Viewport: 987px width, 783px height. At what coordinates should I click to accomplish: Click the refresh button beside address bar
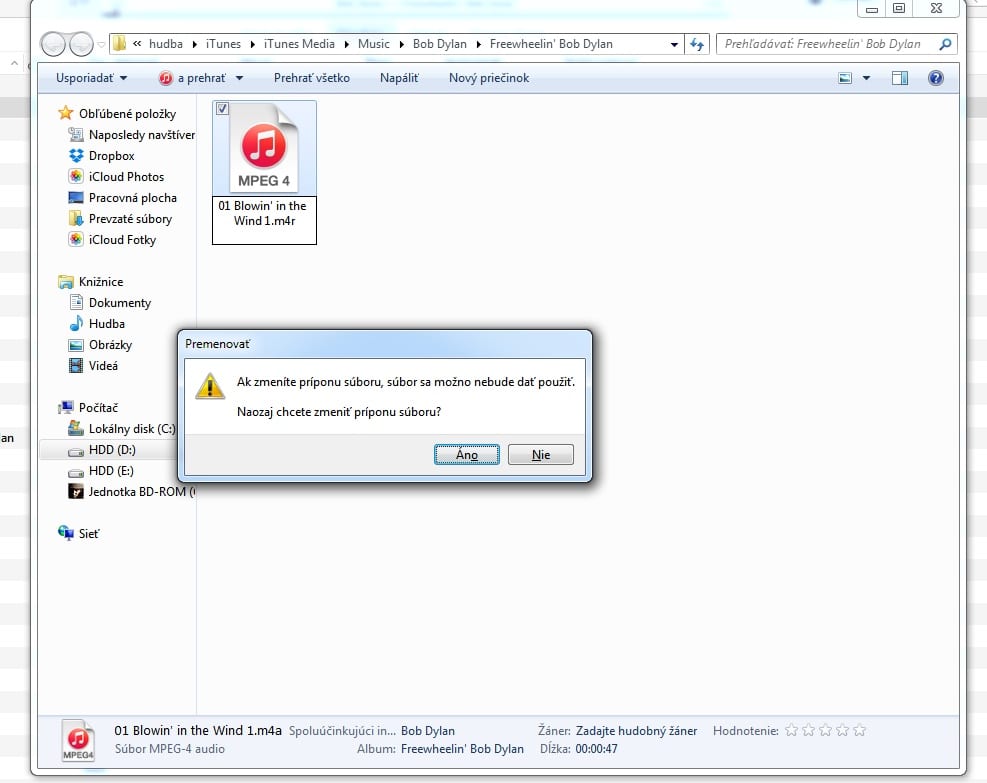point(697,44)
